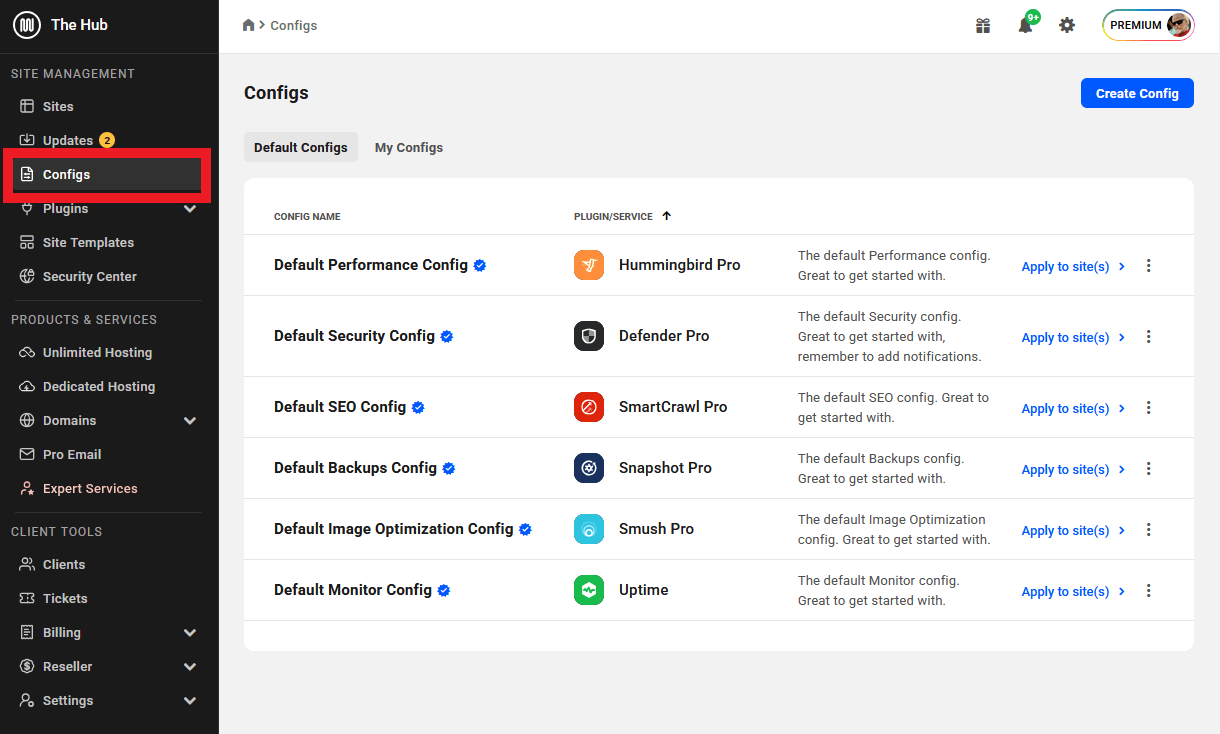Click the Snapshot Pro plugin icon
The height and width of the screenshot is (734, 1220).
[589, 468]
